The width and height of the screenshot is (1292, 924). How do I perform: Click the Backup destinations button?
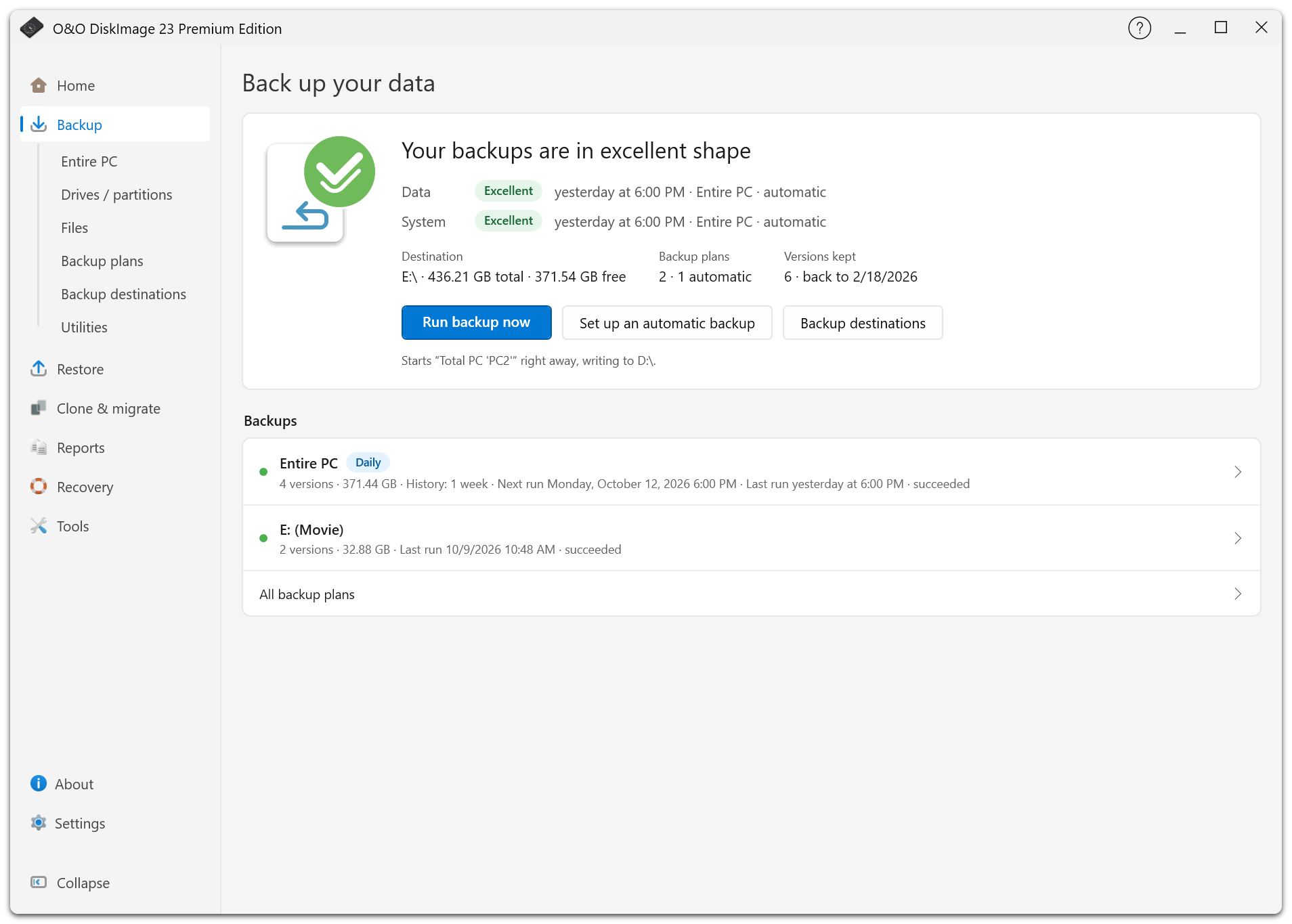point(863,323)
